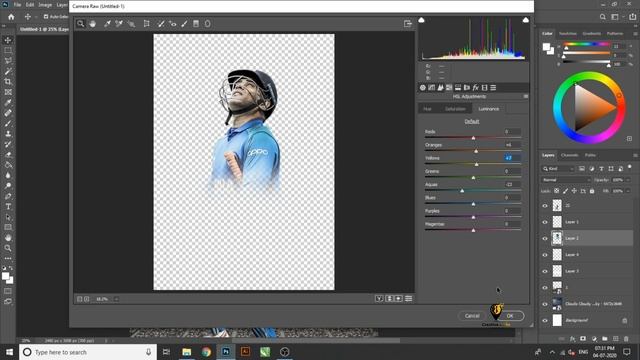Open the Basic panel icon in Camera Raw
Viewport: 640px width, 360px height.
[422, 88]
